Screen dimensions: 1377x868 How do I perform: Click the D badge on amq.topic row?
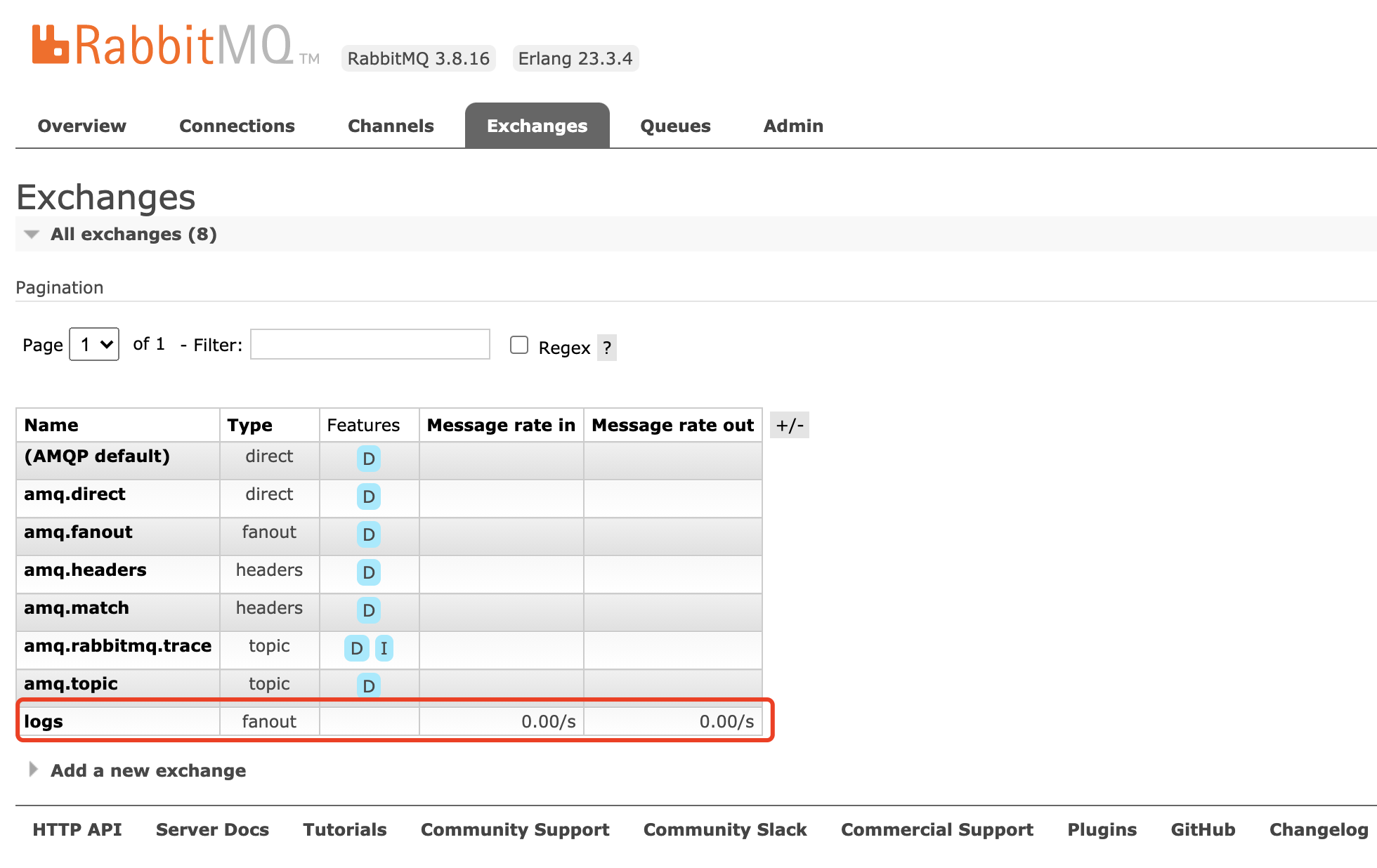(368, 685)
